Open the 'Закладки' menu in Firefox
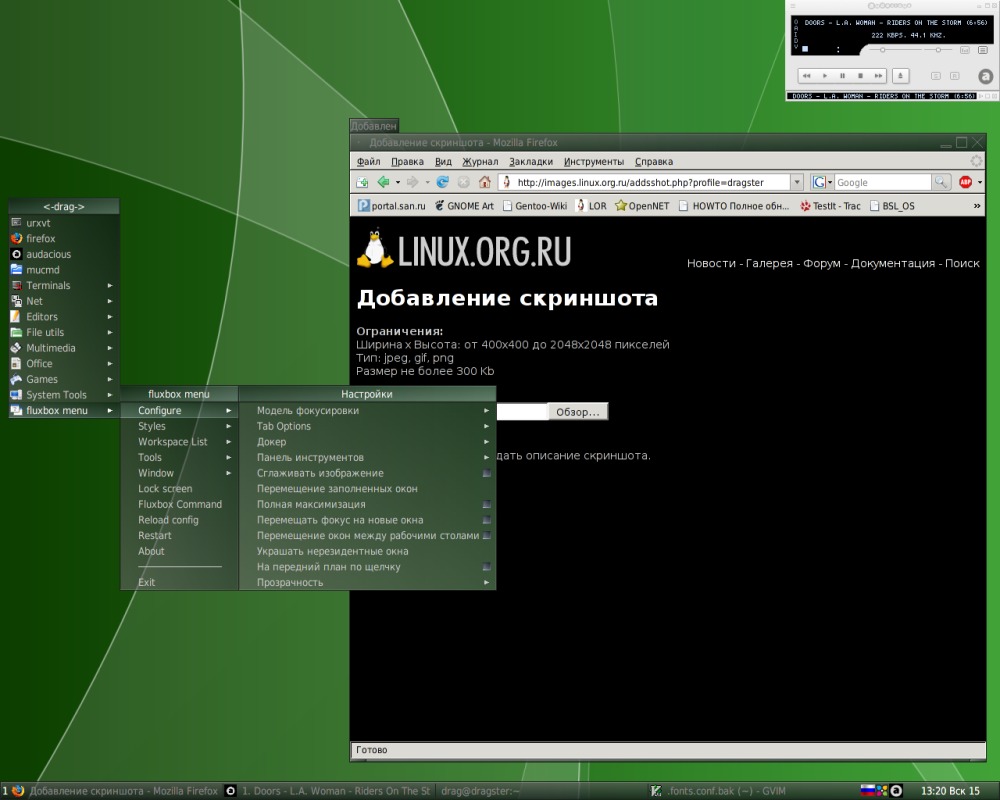Viewport: 1000px width, 800px height. click(531, 161)
